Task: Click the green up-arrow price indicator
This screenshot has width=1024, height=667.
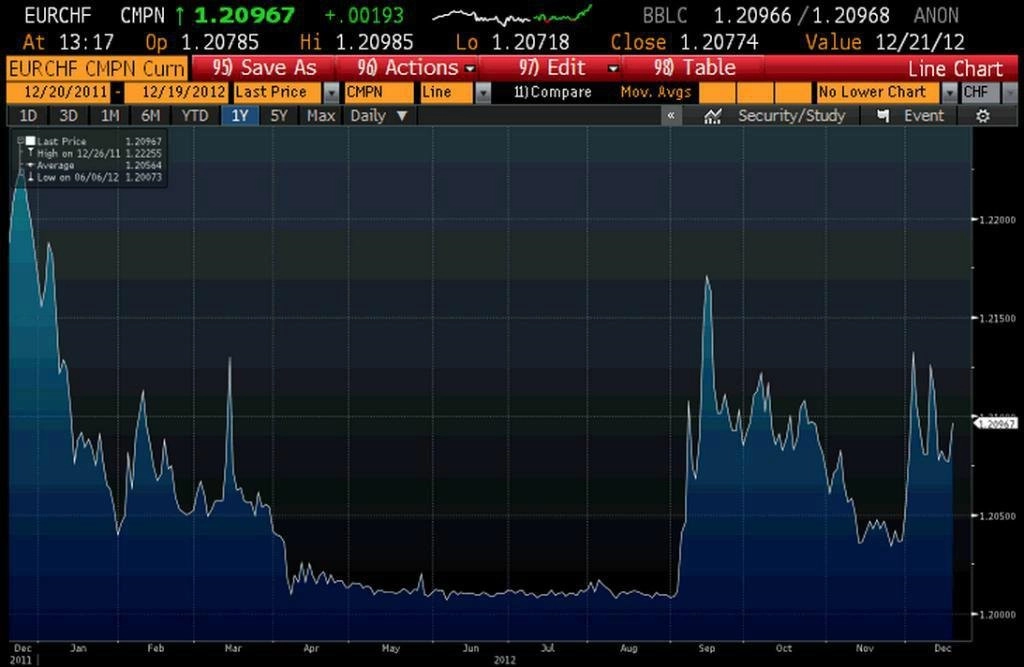Action: 180,16
